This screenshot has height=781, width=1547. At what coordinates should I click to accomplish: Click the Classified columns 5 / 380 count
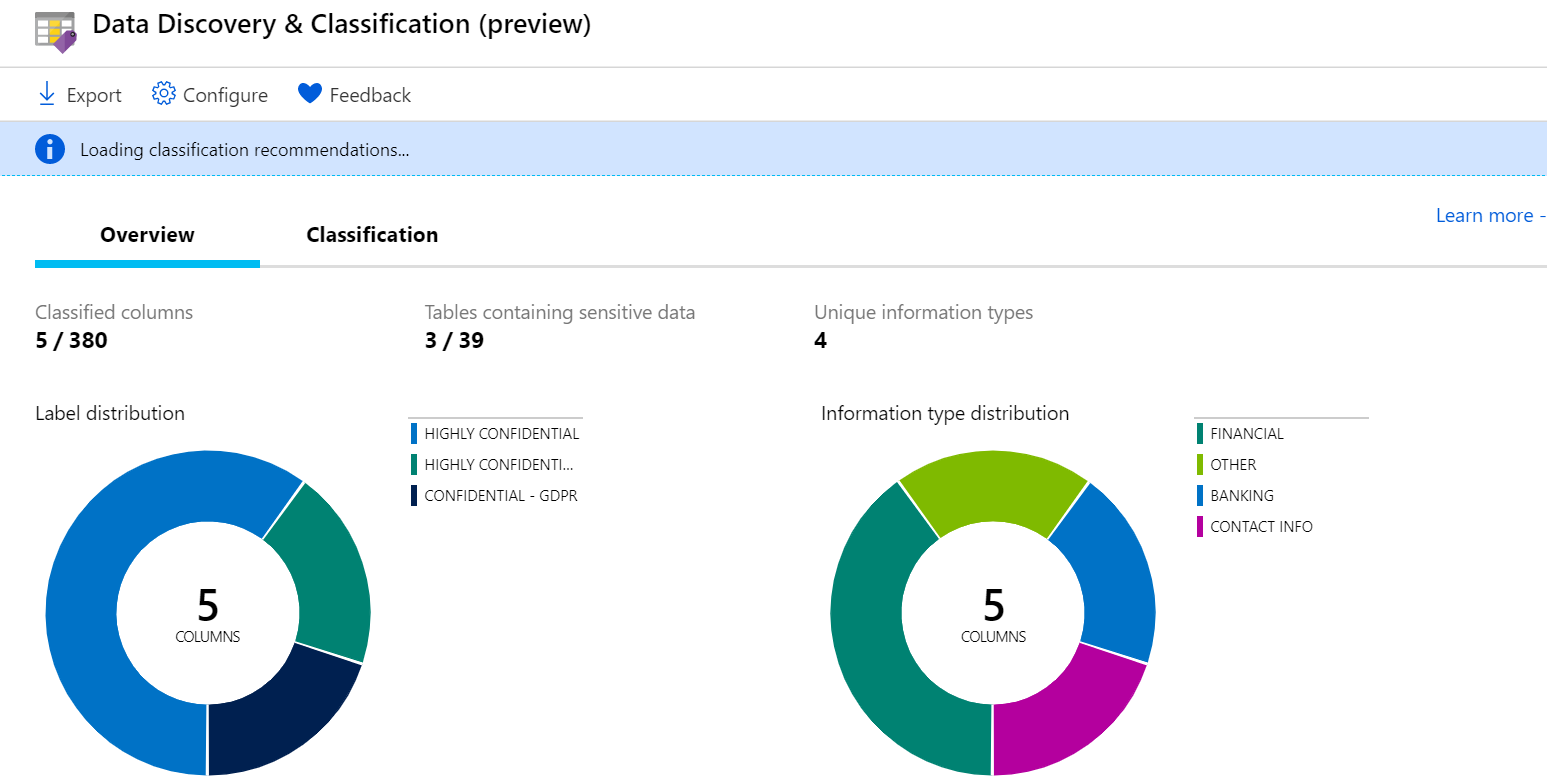[71, 341]
